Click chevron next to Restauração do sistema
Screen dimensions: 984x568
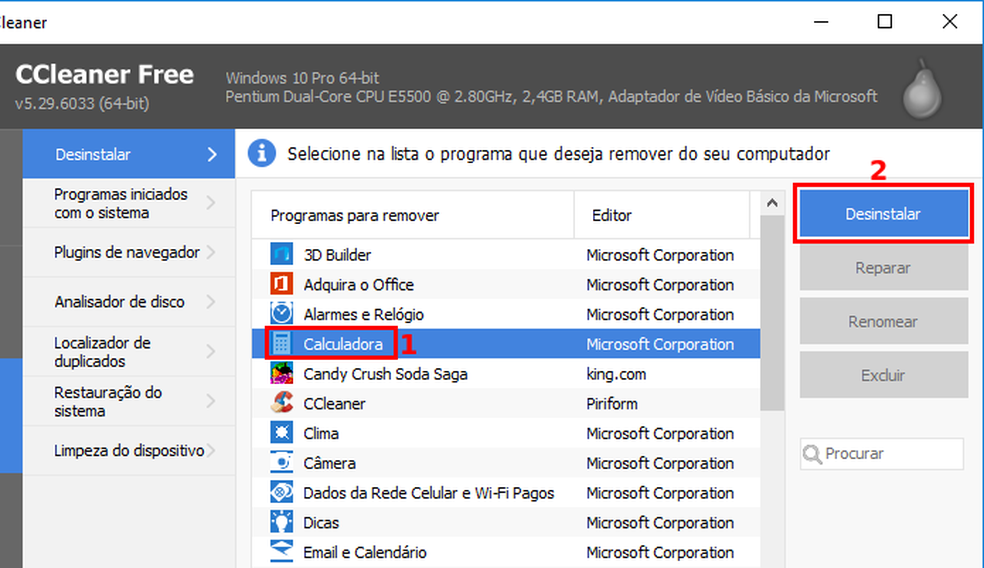click(x=211, y=401)
